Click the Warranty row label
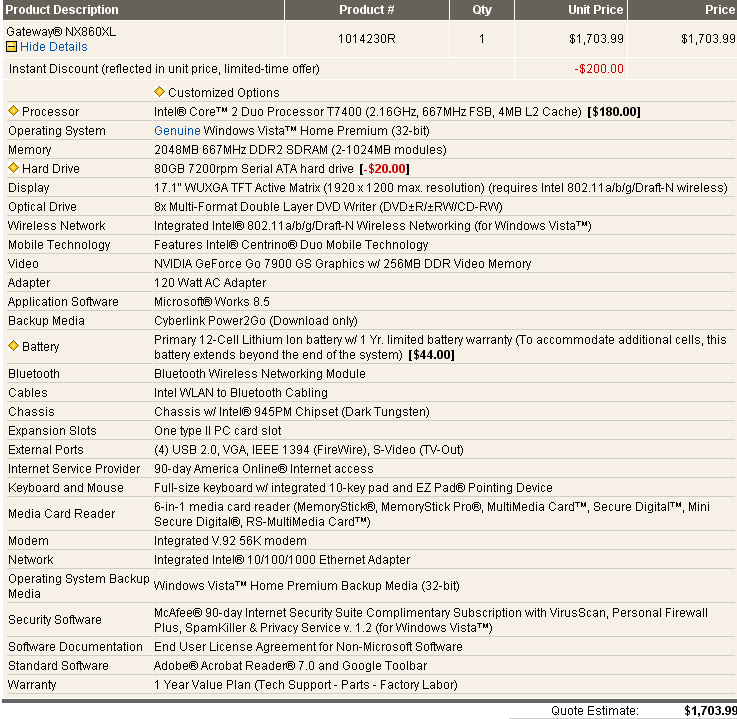This screenshot has height=719, width=737. (x=32, y=685)
